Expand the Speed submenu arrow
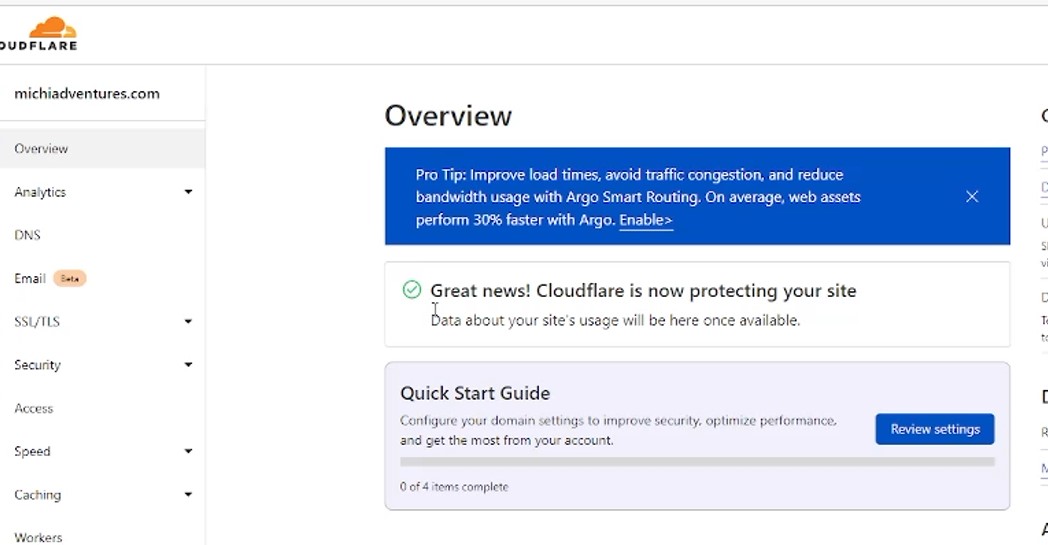The height and width of the screenshot is (545, 1048). [188, 451]
